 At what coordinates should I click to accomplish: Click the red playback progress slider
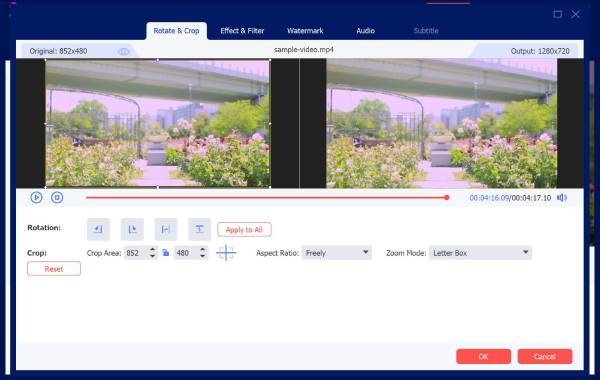coord(267,197)
